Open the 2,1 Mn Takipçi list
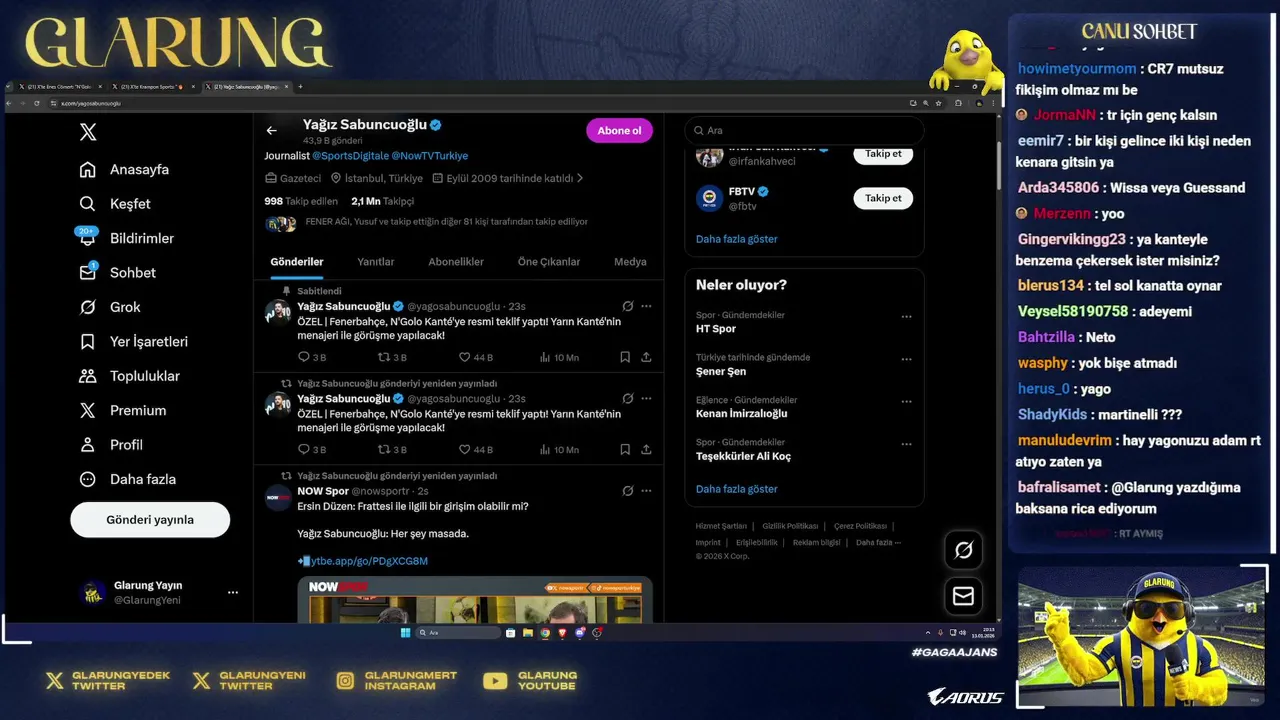This screenshot has height=720, width=1280. pos(382,201)
